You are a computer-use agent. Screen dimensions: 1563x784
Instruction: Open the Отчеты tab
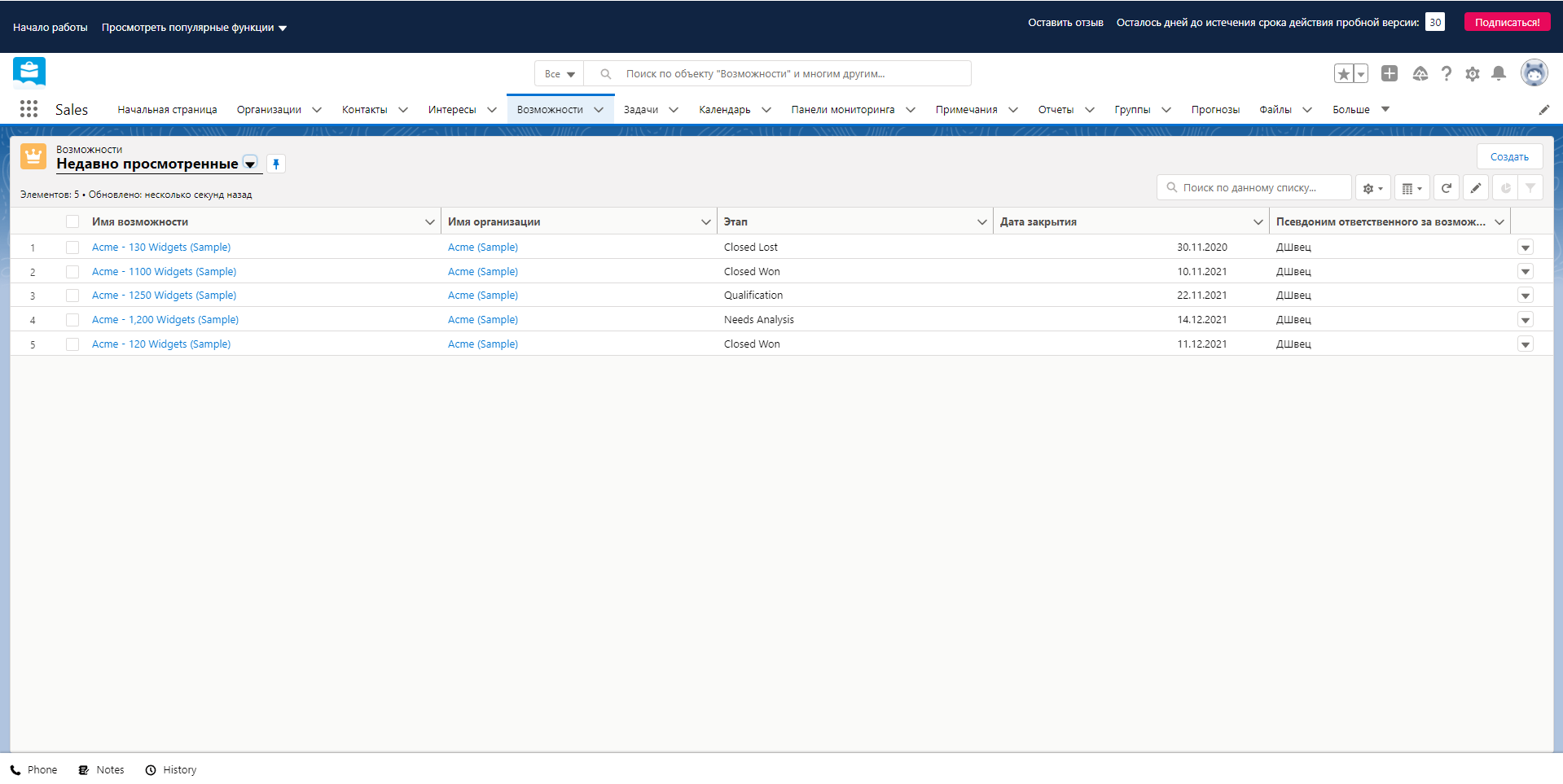[x=1056, y=110]
